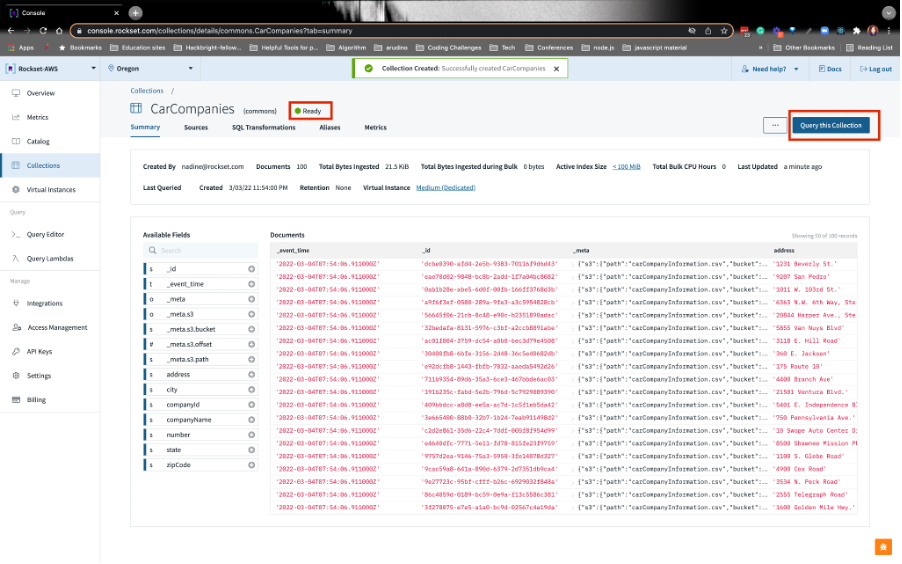Open the Coding Challenges bookmark folder
Viewport: 902px width, 564px height.
point(448,48)
